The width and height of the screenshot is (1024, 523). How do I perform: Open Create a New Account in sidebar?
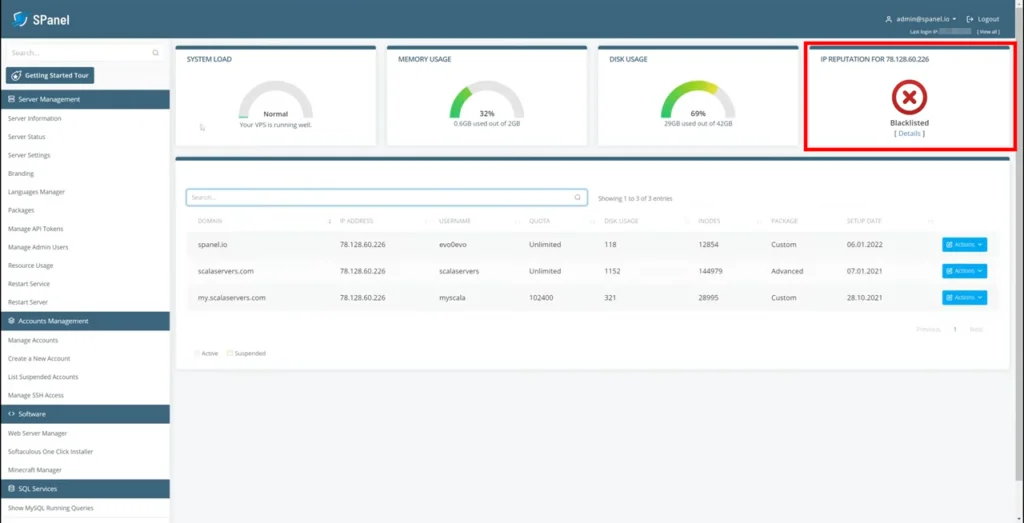(x=39, y=358)
